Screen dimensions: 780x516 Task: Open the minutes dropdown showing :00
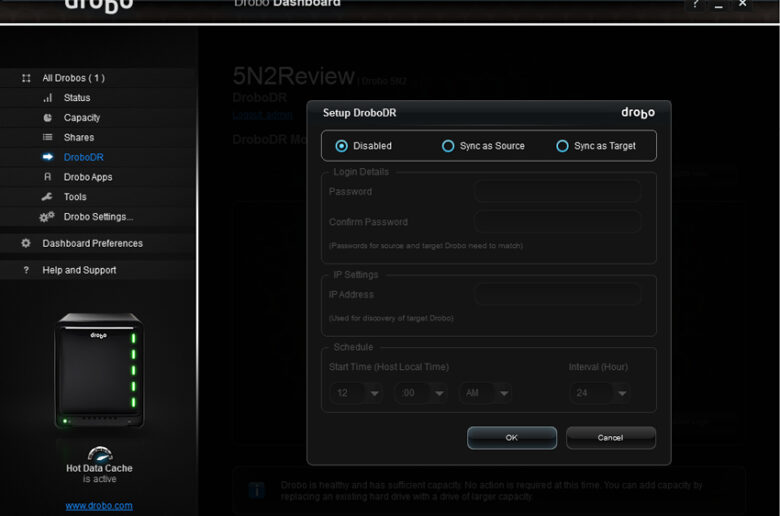(421, 393)
